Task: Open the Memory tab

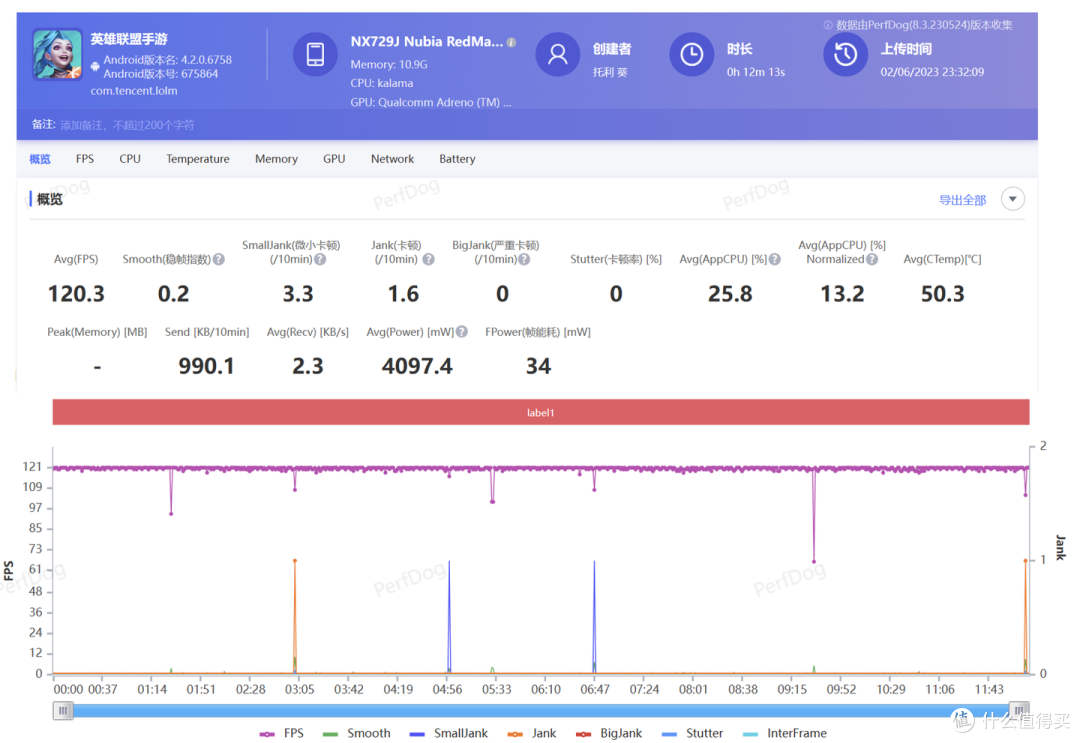Action: (x=276, y=159)
